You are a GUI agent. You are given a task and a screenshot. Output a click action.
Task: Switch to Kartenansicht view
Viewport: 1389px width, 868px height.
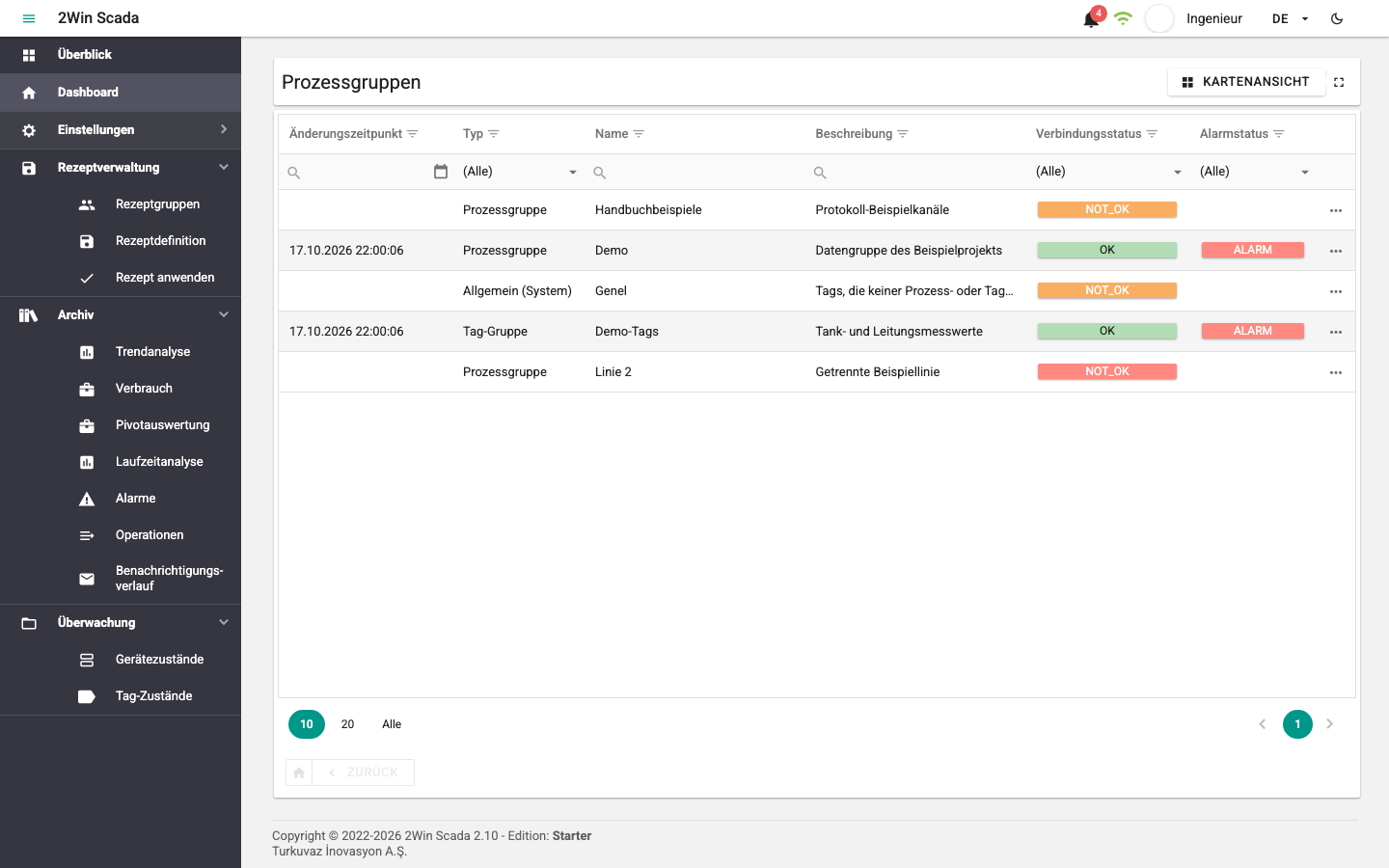[x=1246, y=82]
